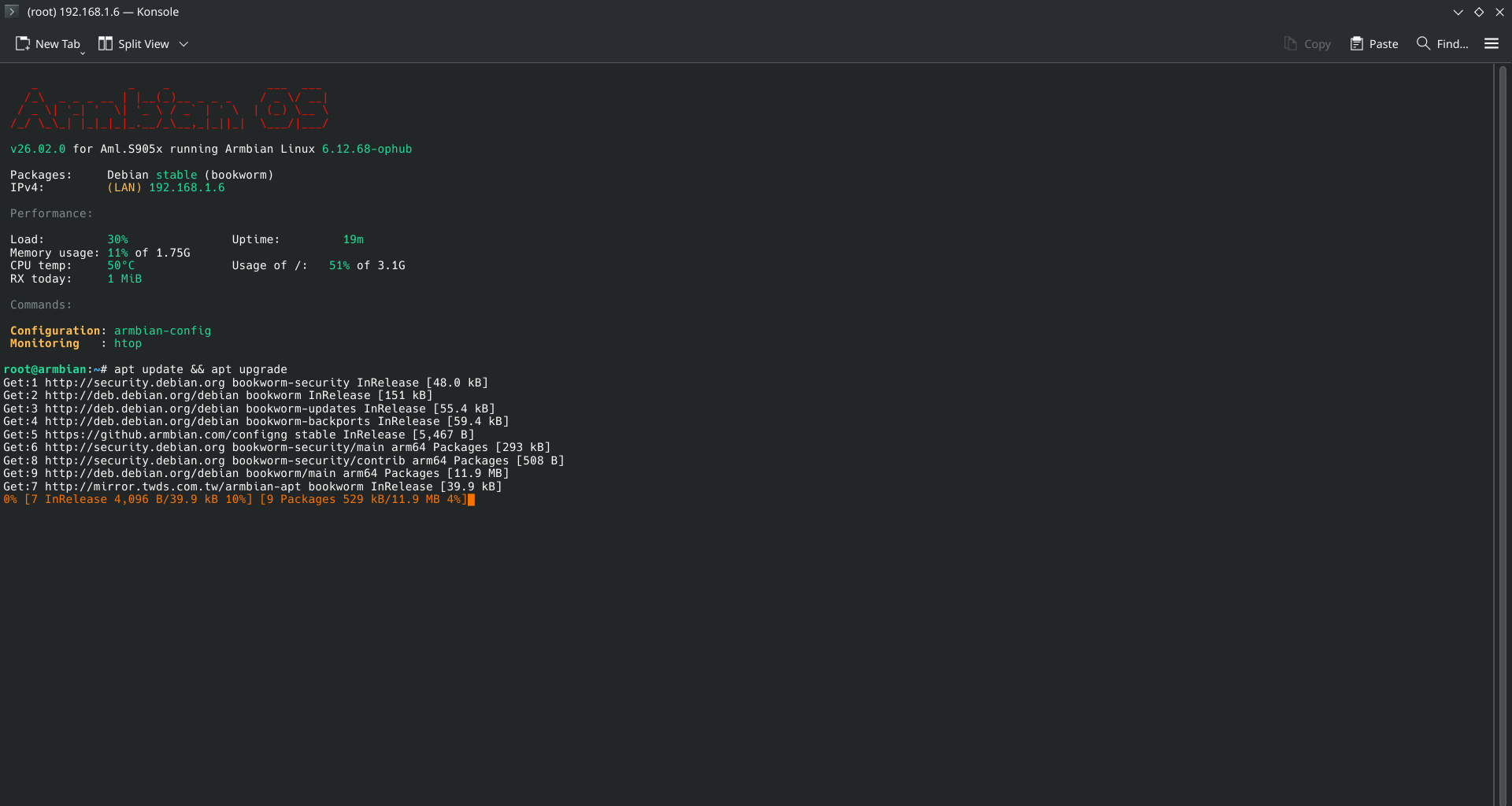Open the New Tab profile dropdown arrow

coord(83,53)
